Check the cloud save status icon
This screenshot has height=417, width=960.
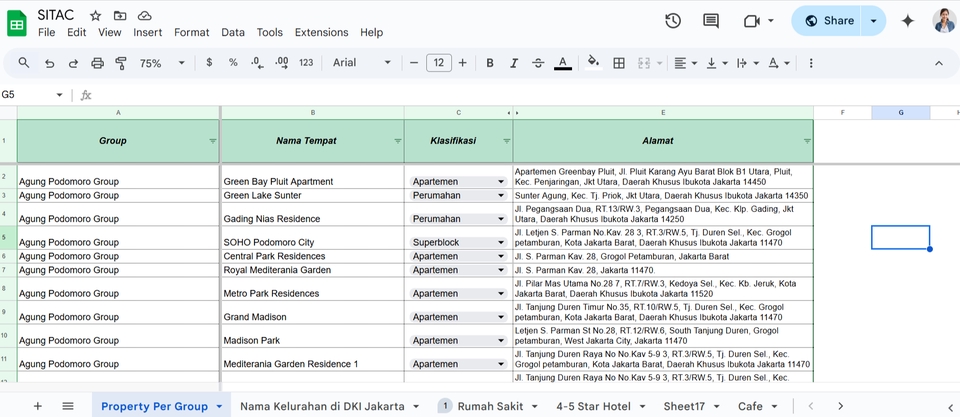144,16
